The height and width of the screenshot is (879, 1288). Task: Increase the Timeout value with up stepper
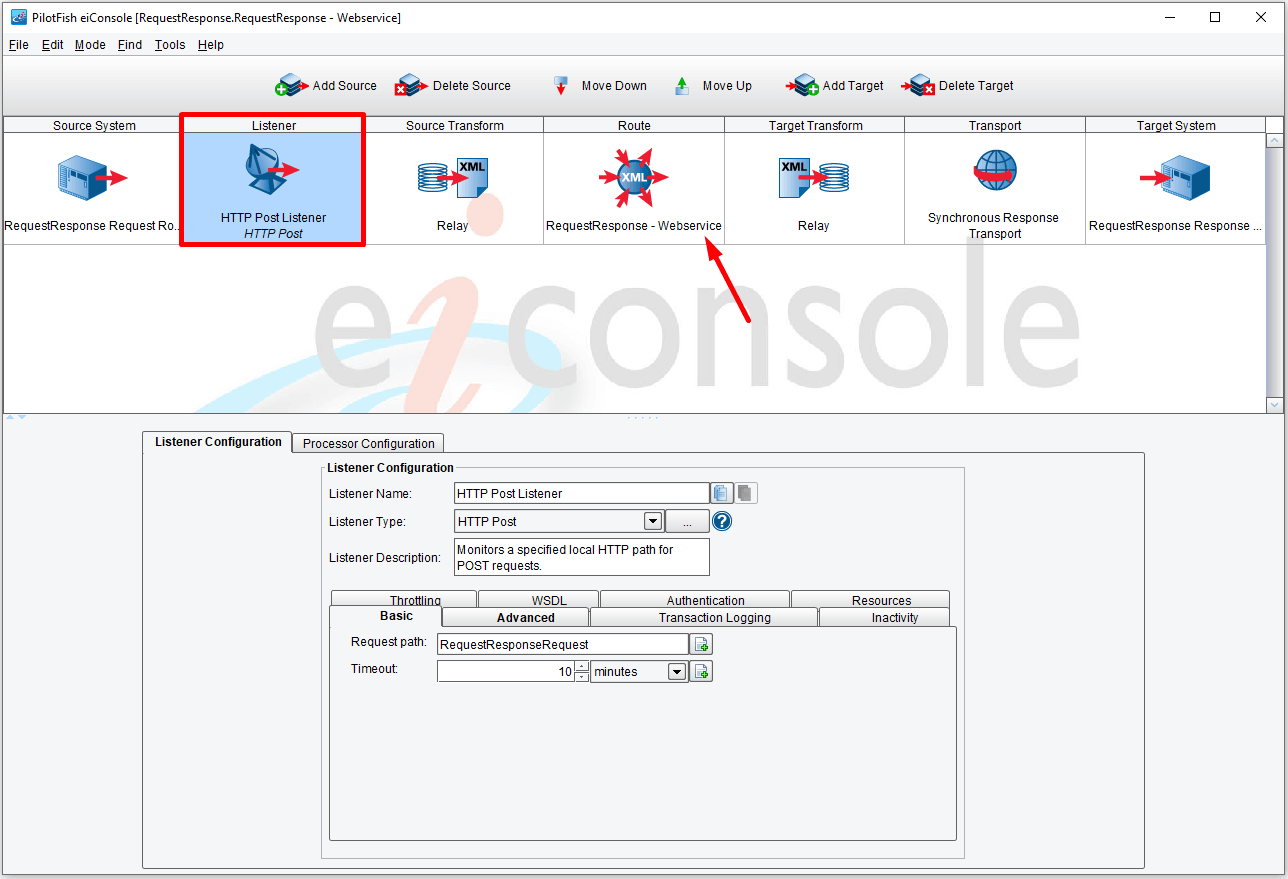[x=582, y=667]
